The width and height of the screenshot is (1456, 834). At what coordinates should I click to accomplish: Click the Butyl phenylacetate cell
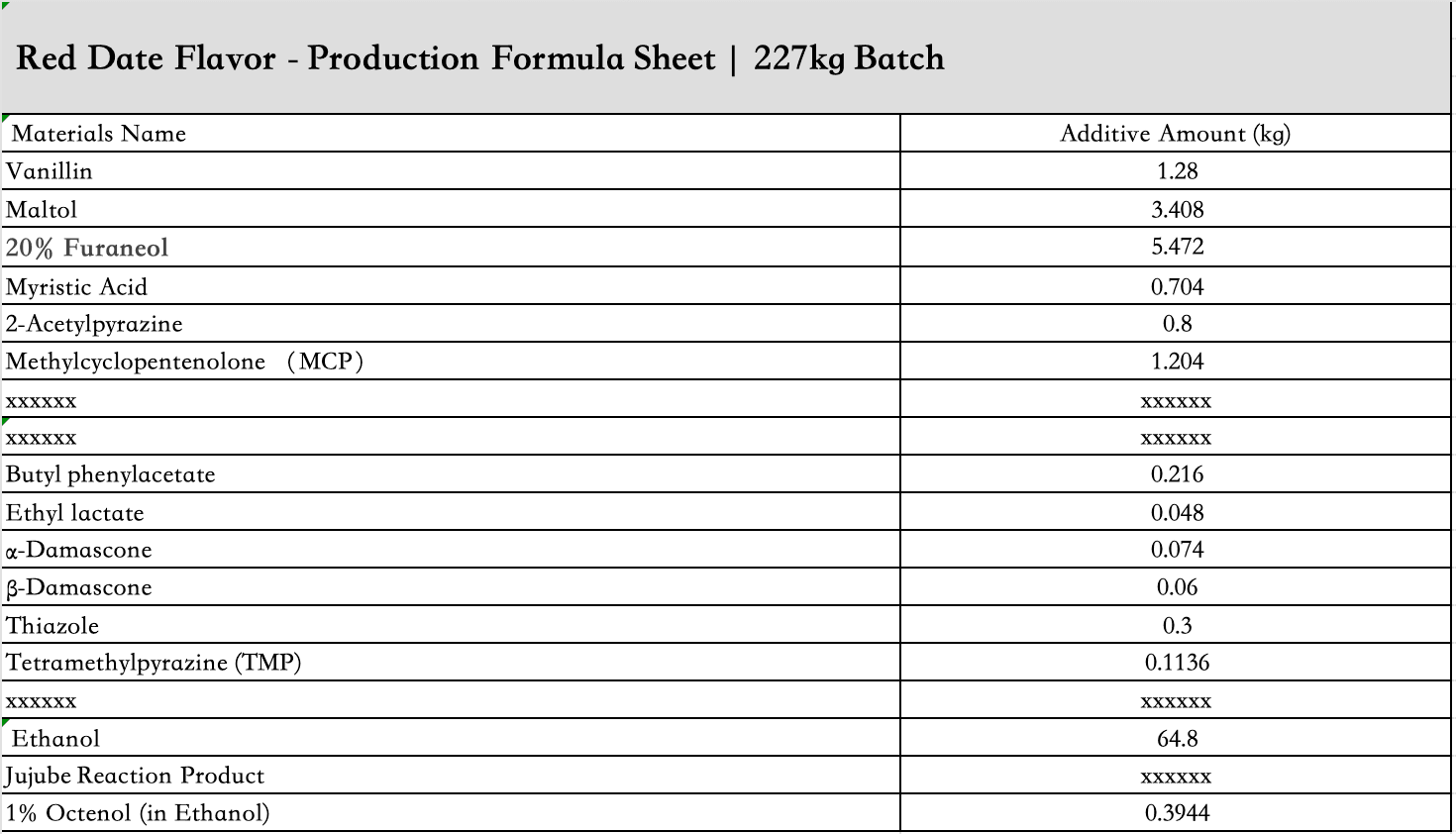pyautogui.click(x=451, y=473)
